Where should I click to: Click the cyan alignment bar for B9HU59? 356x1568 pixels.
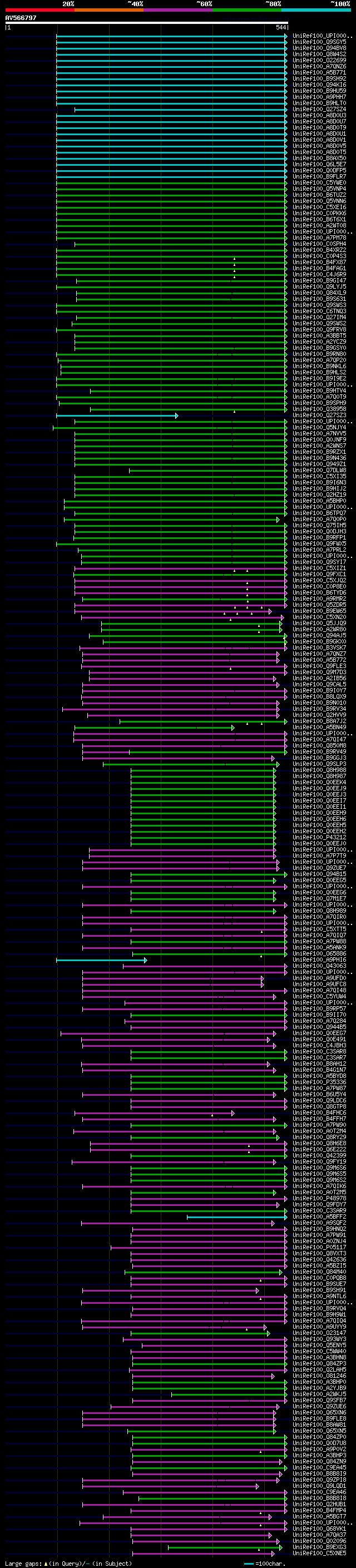click(172, 91)
